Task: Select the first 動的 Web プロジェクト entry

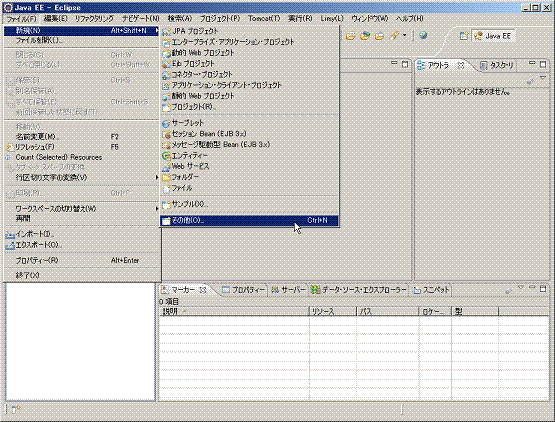Action: click(x=250, y=53)
